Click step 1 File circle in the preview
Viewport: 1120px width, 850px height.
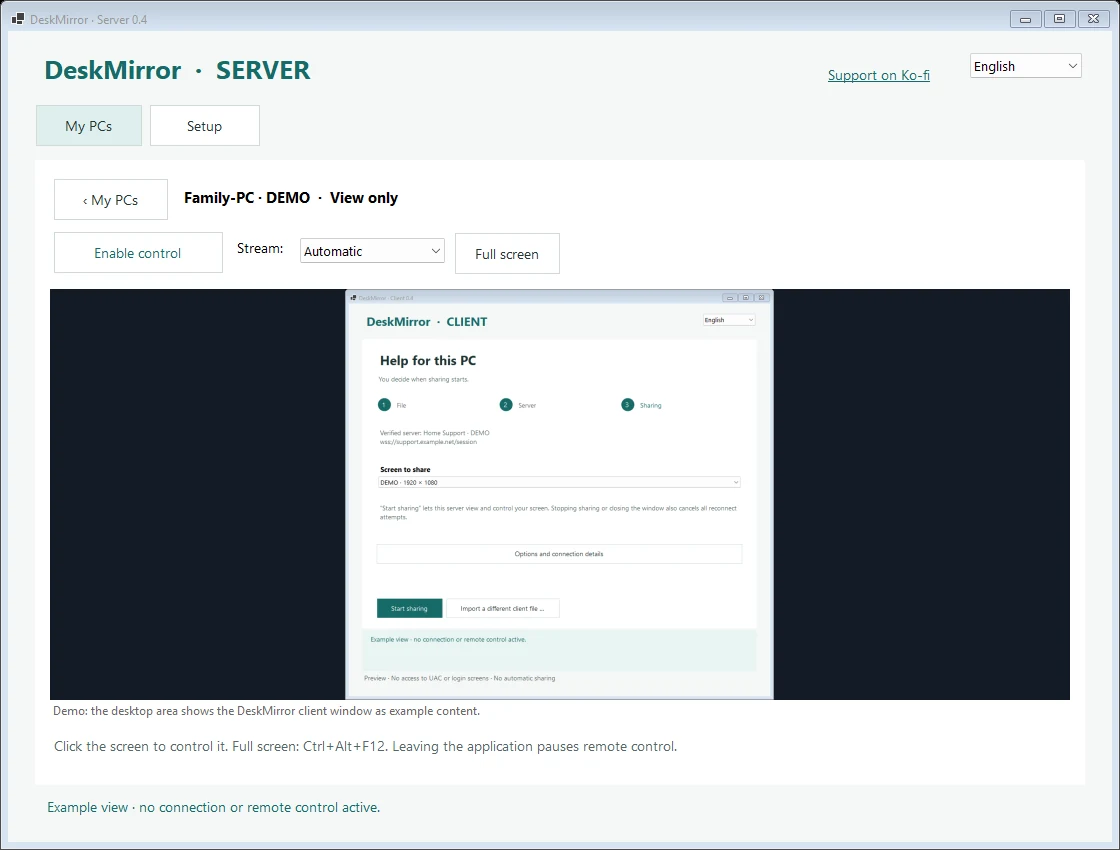point(384,405)
